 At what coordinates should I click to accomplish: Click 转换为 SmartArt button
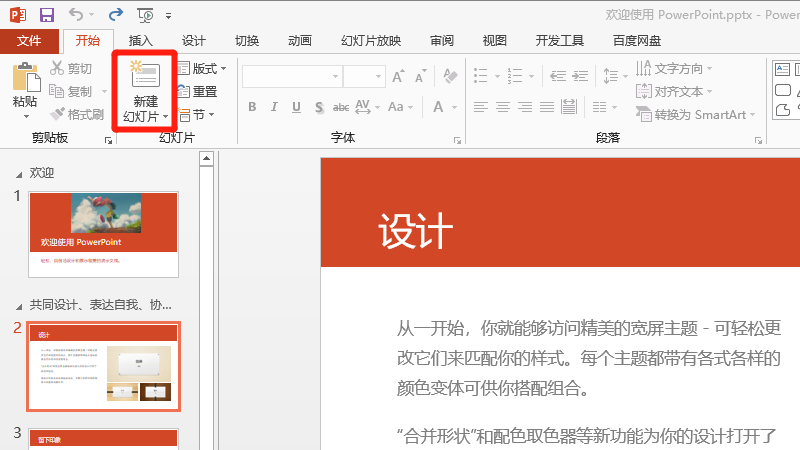pyautogui.click(x=698, y=114)
